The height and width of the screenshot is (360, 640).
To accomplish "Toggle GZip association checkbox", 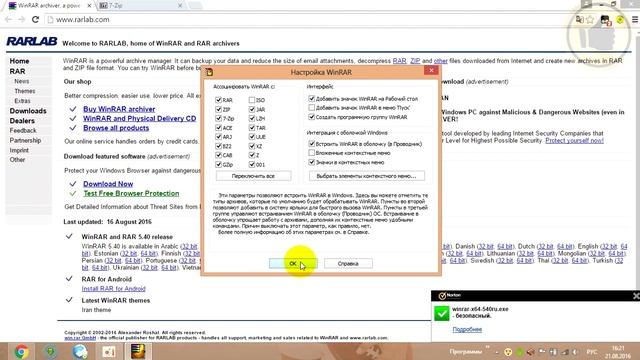I will (218, 164).
